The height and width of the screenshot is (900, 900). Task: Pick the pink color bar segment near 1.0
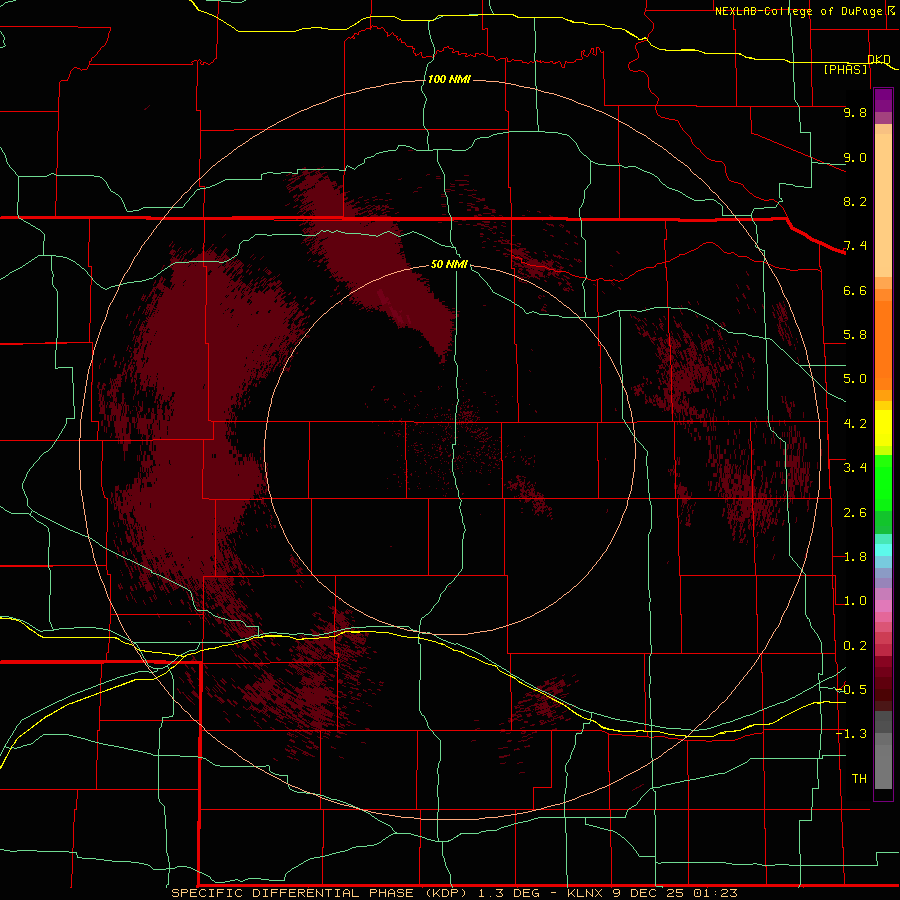tap(883, 606)
